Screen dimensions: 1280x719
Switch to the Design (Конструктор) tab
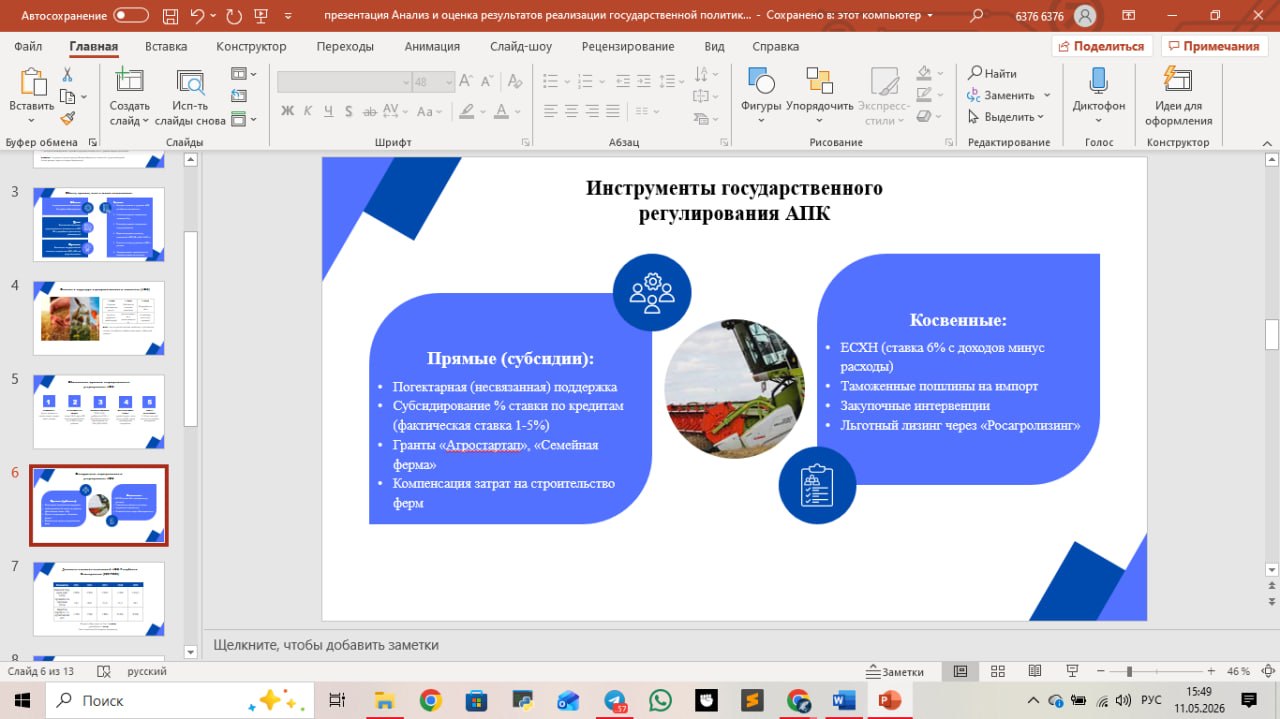[x=251, y=46]
